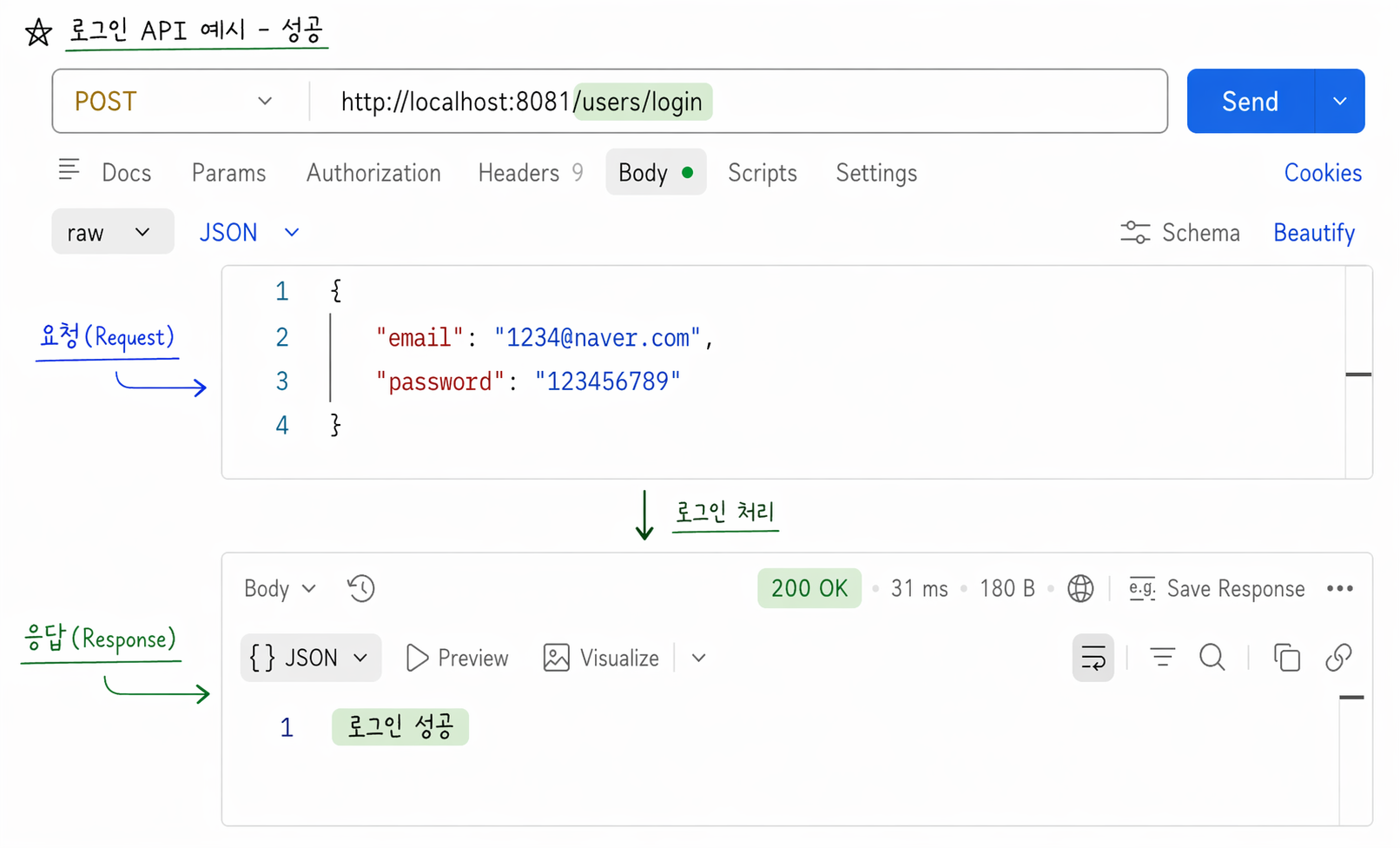
Task: Click the Save Response button
Action: (1216, 588)
